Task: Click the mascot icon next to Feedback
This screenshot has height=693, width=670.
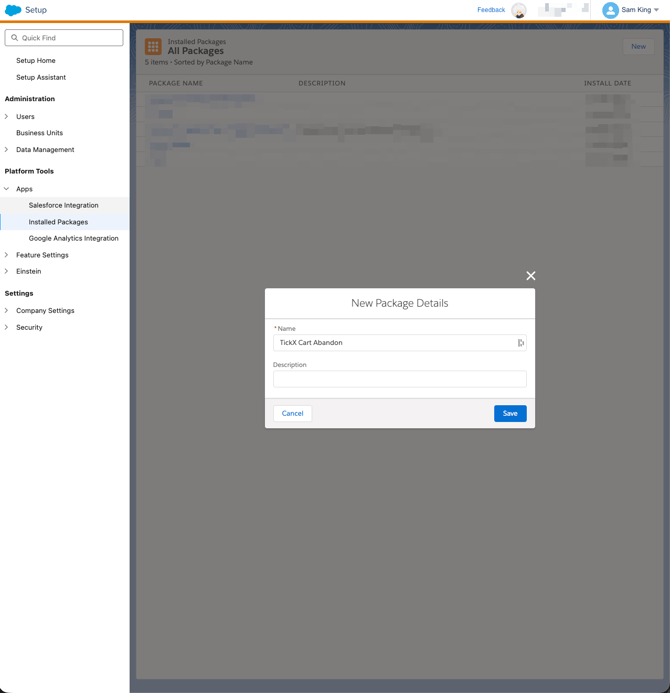Action: [x=519, y=11]
